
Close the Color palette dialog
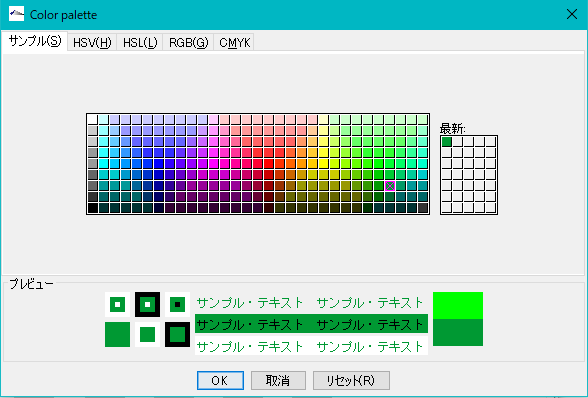(x=572, y=14)
